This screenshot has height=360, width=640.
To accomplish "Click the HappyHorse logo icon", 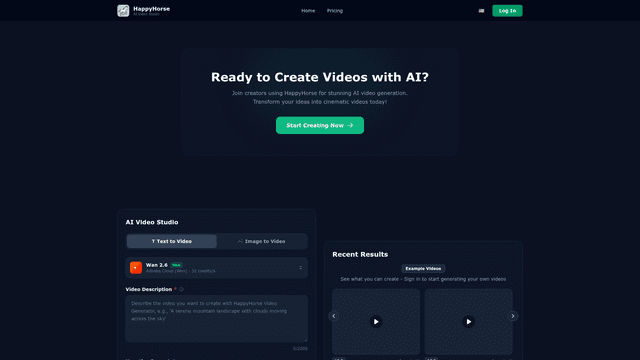I will click(x=123, y=11).
